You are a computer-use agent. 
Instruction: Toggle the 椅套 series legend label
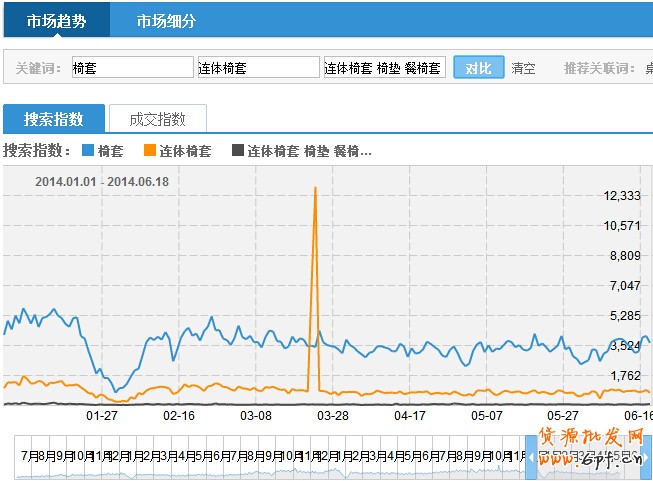(110, 151)
